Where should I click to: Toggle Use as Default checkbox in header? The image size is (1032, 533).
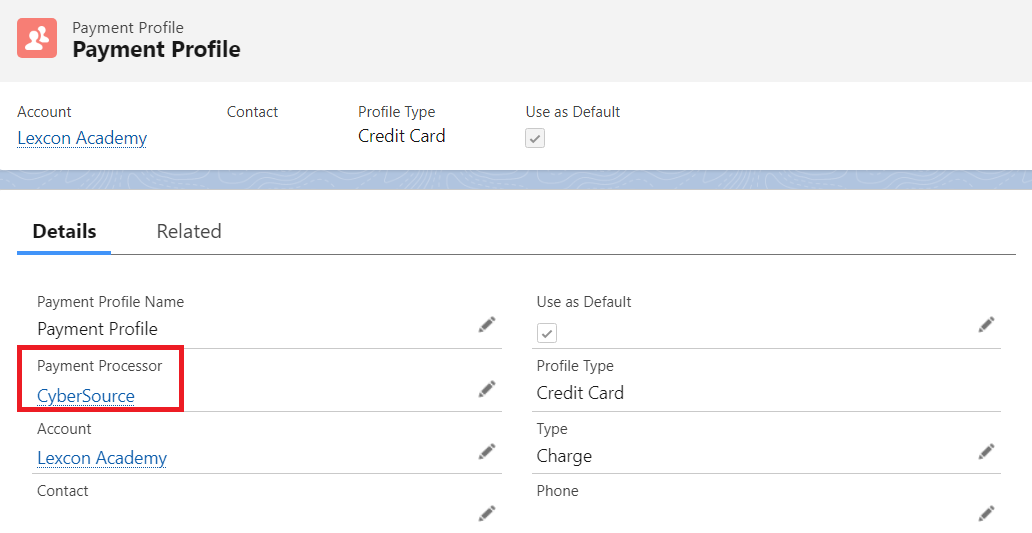click(535, 139)
